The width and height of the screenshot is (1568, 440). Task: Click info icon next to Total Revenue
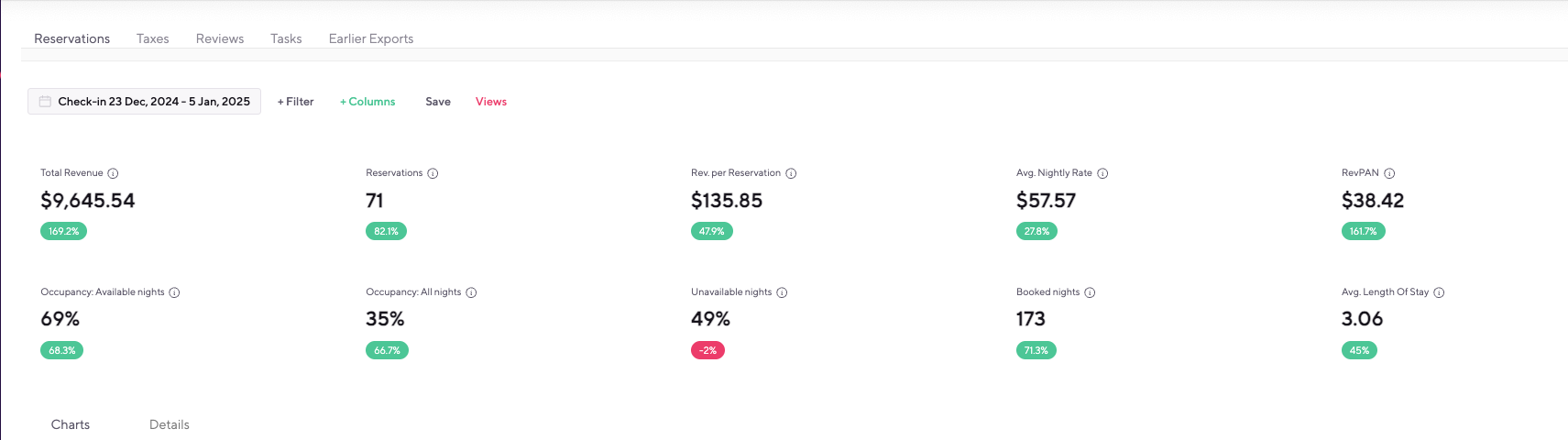coord(113,173)
